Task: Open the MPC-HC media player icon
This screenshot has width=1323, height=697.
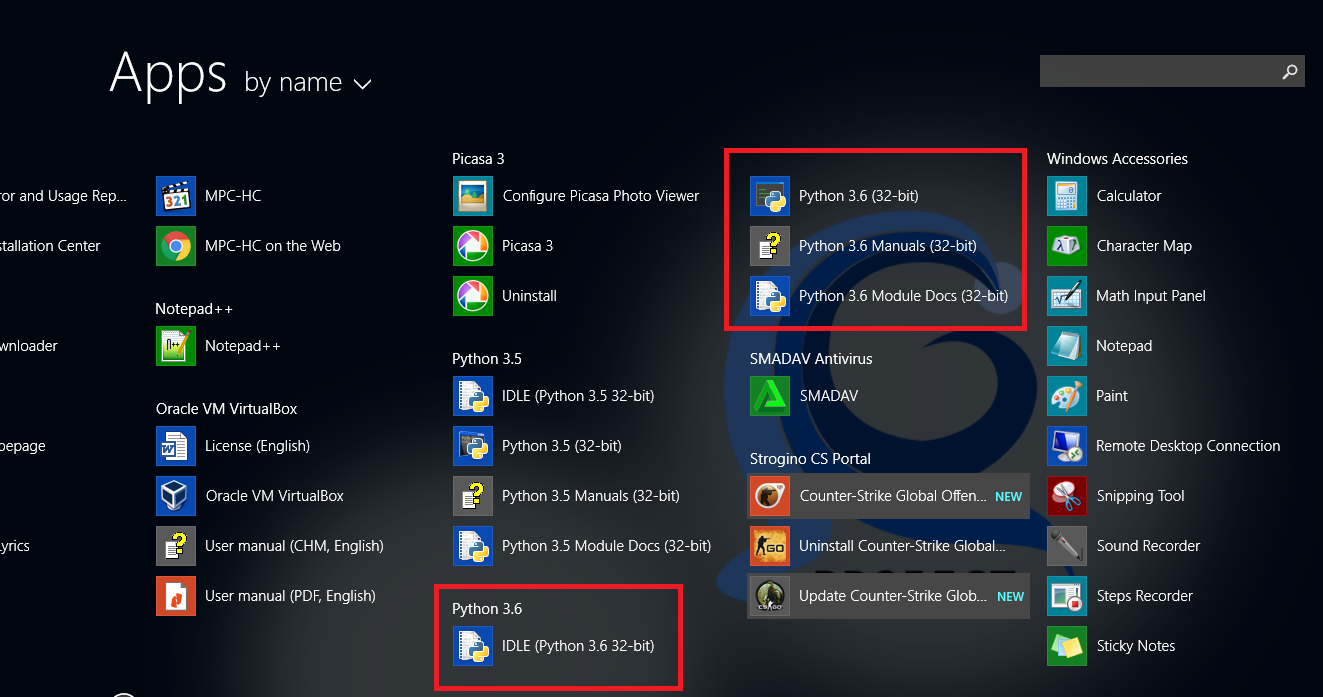Action: pyautogui.click(x=176, y=196)
